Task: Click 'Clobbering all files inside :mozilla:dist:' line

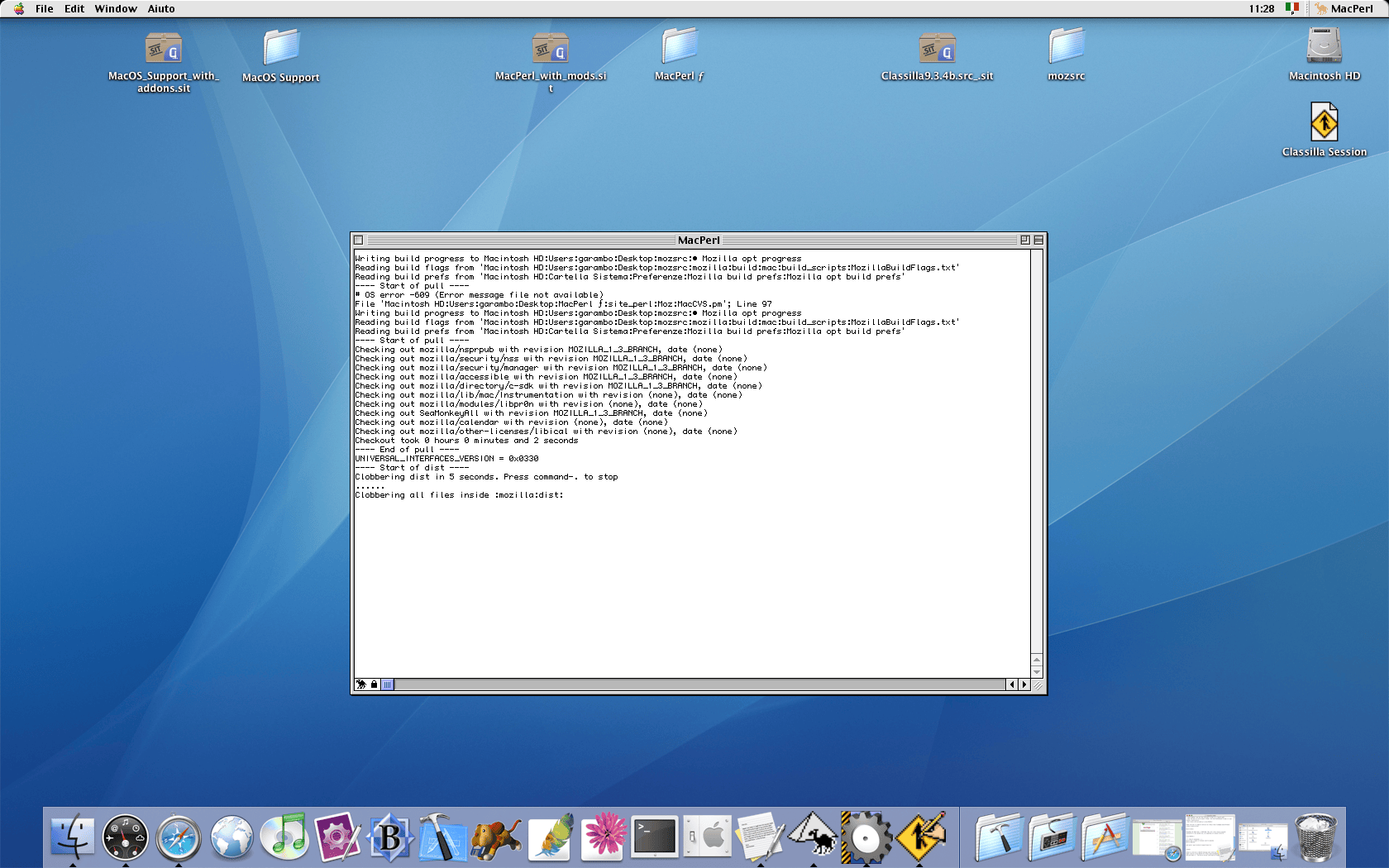Action: [x=459, y=495]
